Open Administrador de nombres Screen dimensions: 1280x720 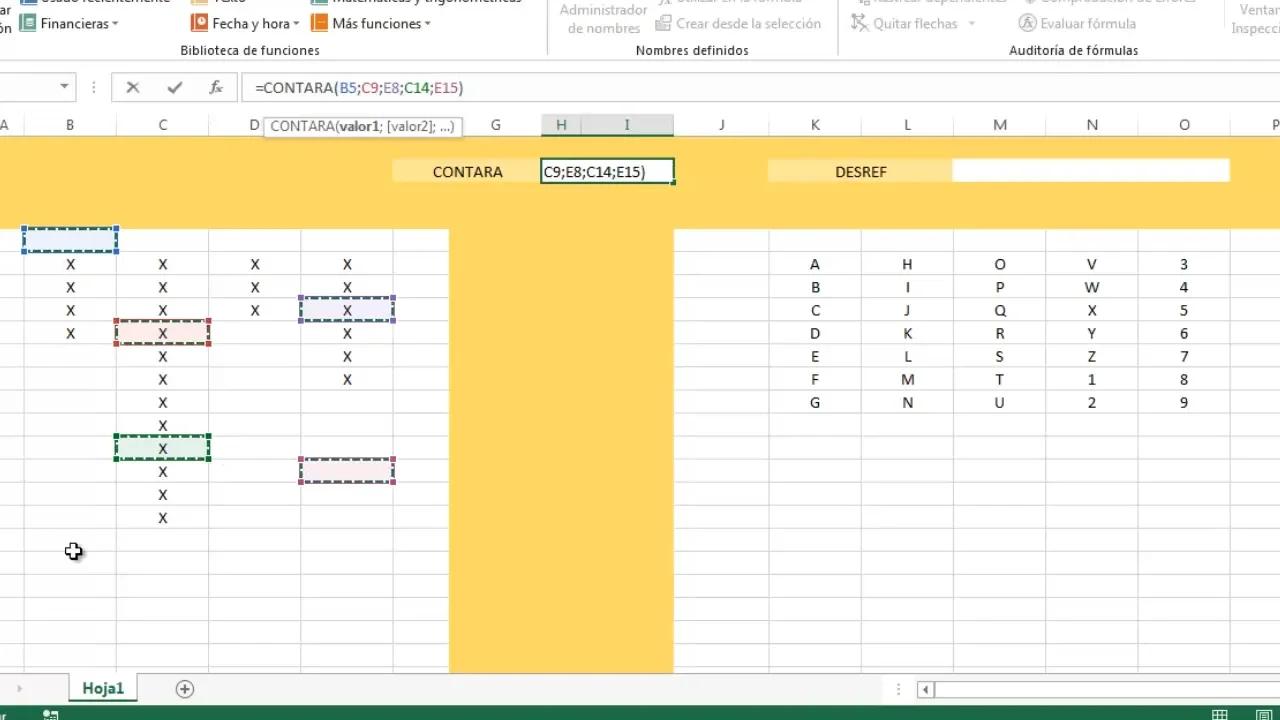click(x=603, y=19)
